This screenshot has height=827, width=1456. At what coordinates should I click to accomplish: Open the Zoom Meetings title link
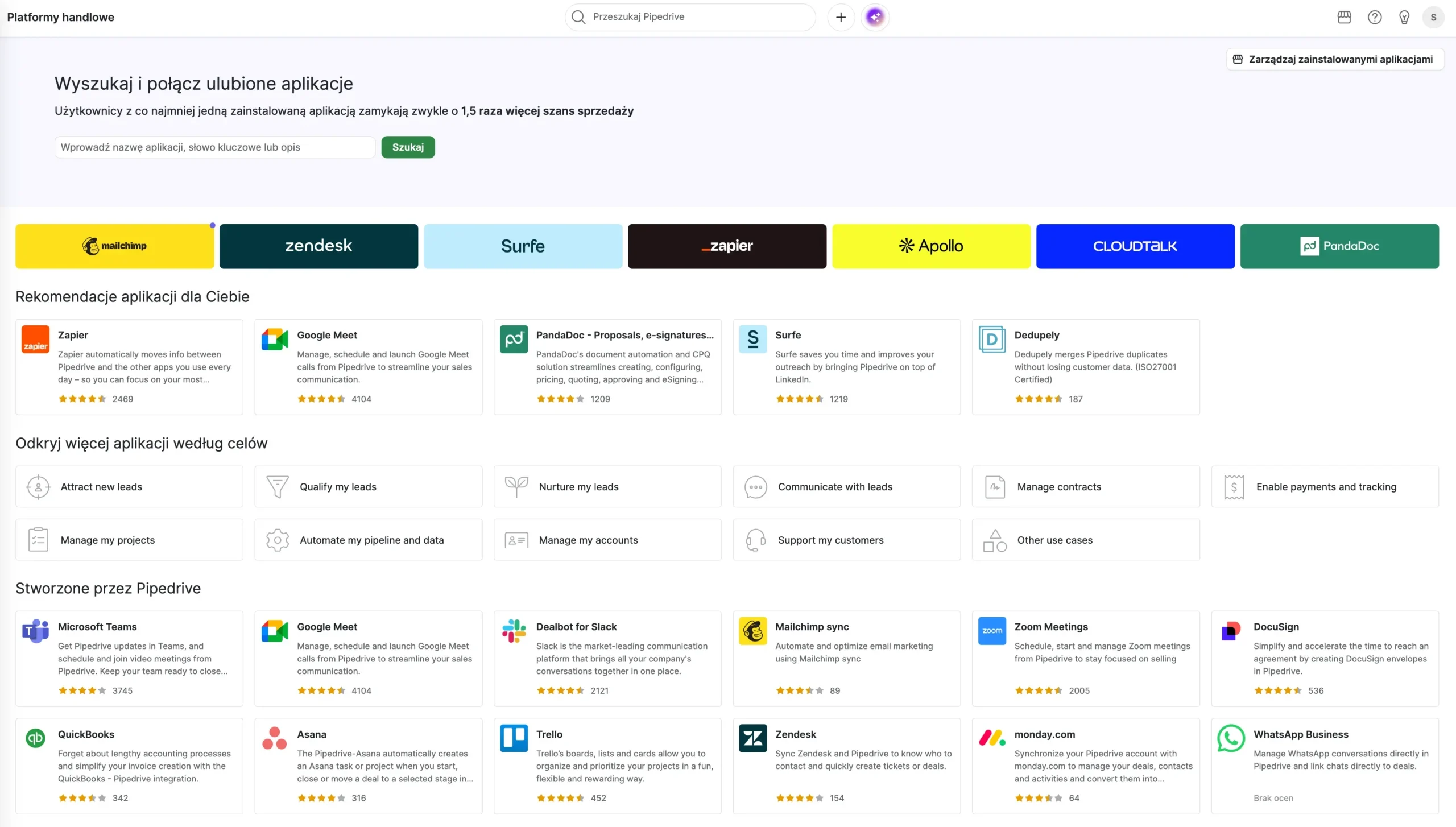(1051, 627)
